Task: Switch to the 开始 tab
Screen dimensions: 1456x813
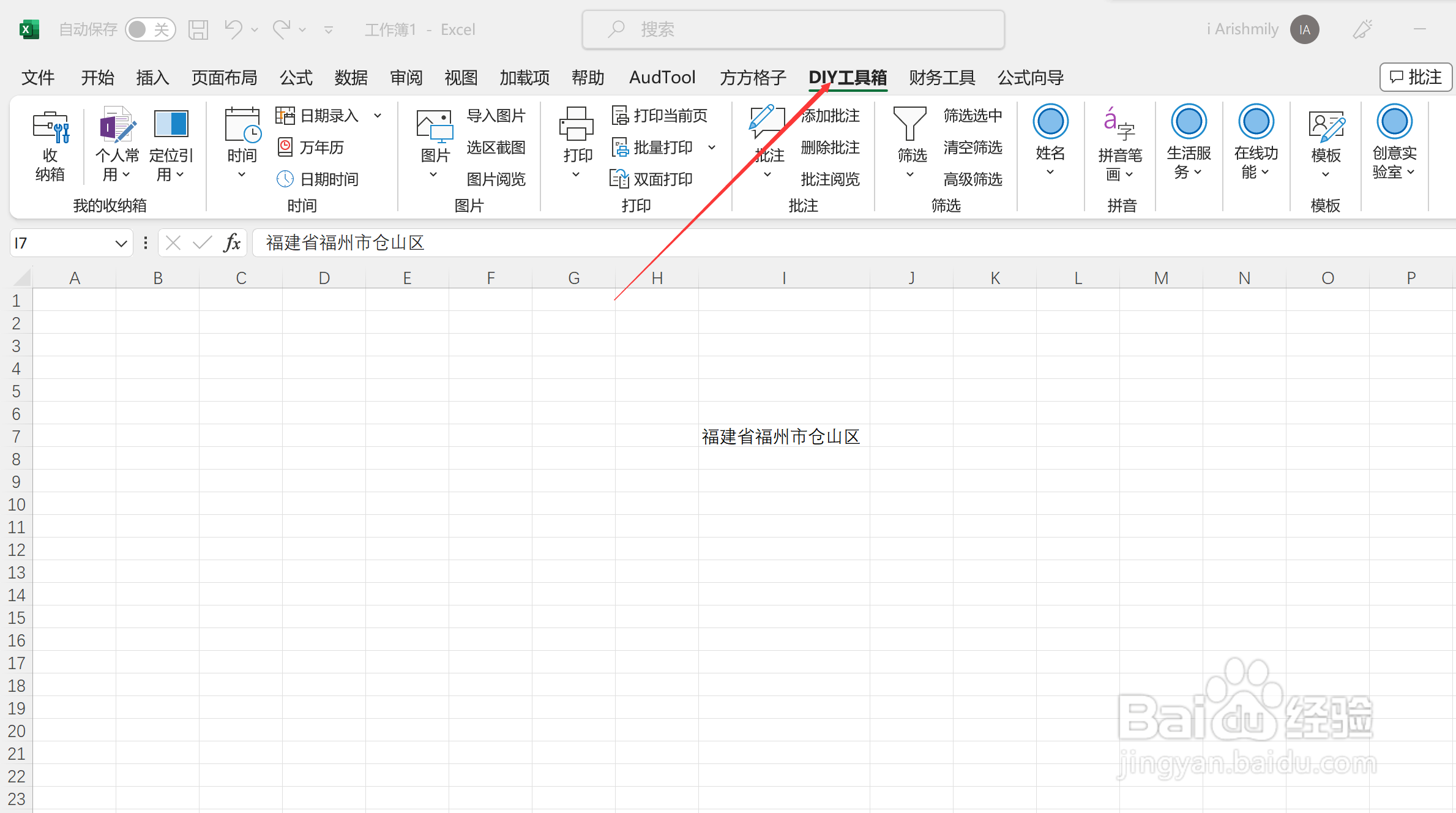Action: coord(98,78)
